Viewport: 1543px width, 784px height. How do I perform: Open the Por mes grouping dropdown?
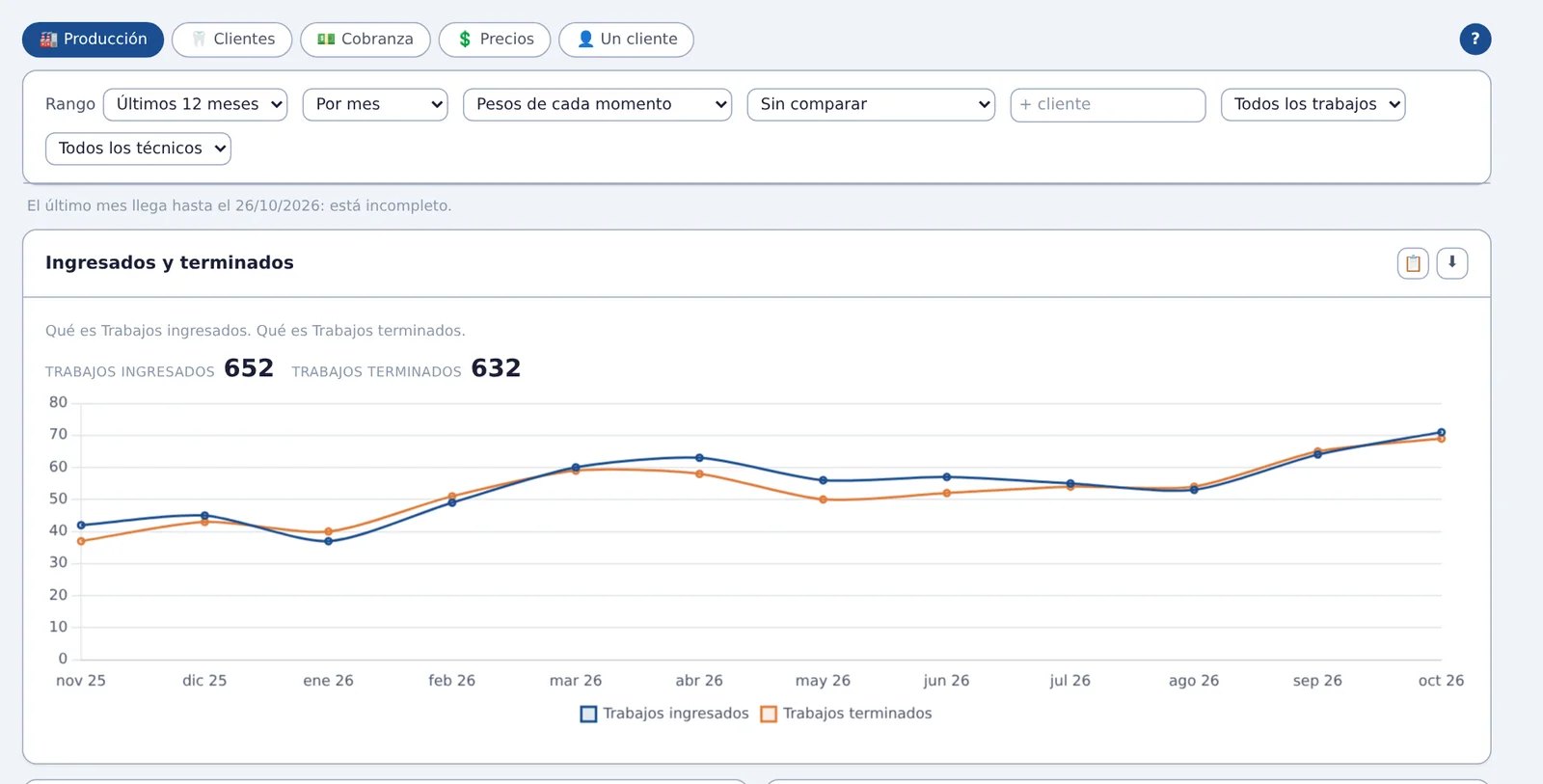point(375,104)
